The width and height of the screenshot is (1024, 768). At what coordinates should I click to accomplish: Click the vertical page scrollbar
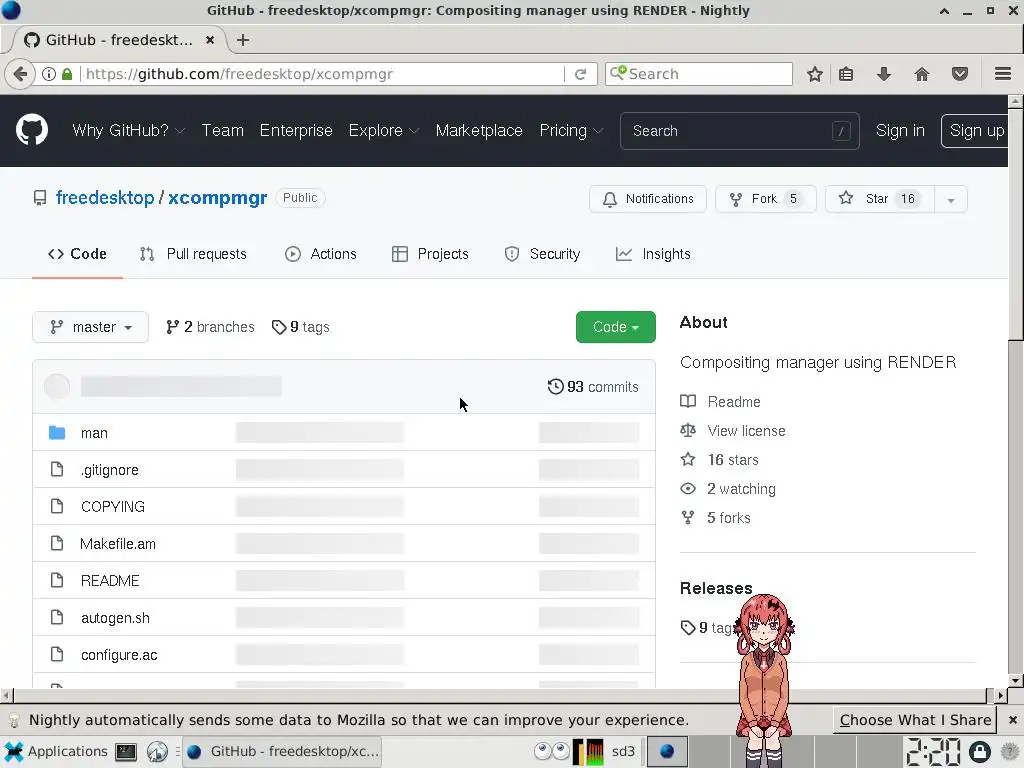(1016, 391)
